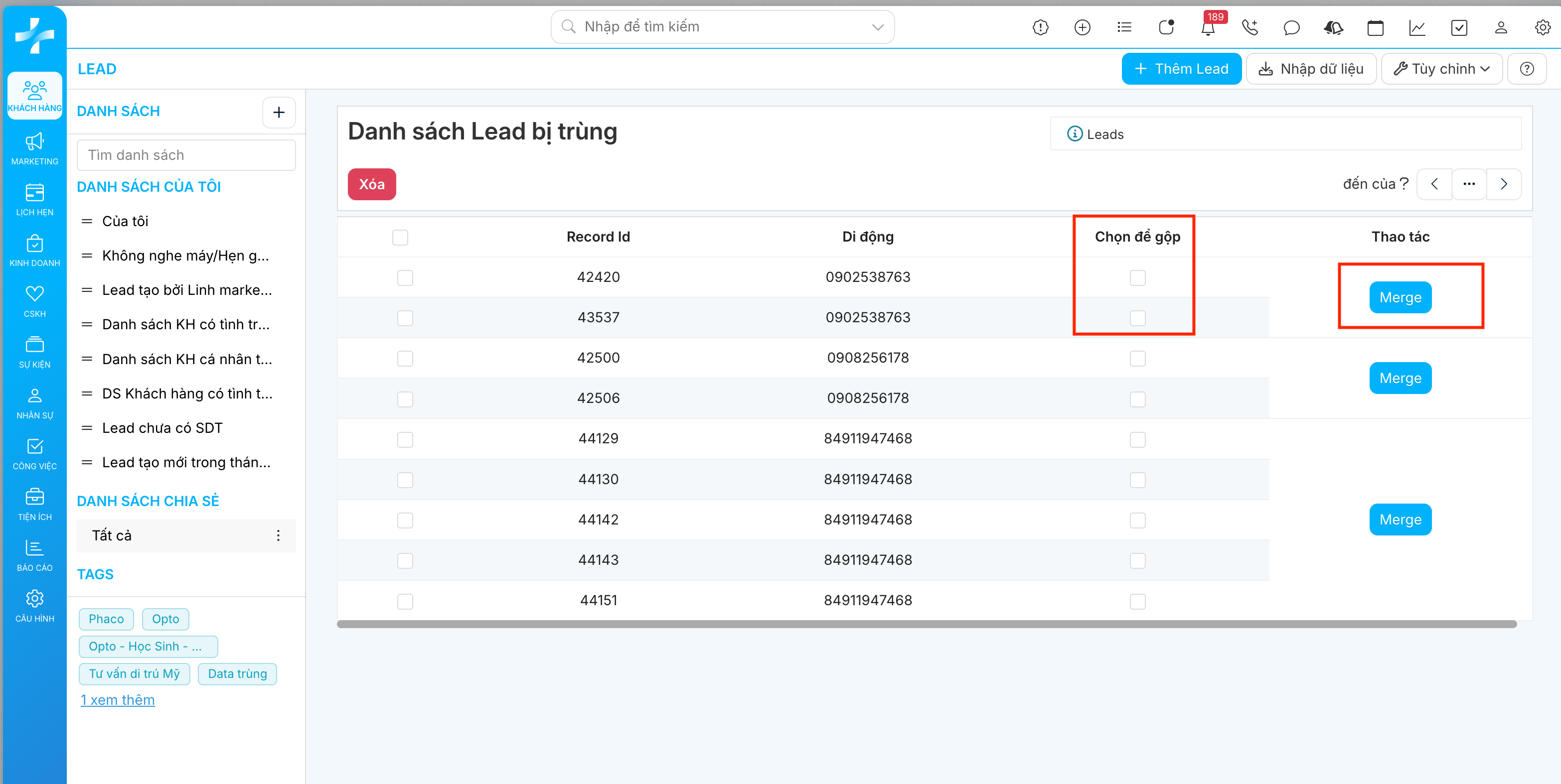Select 'Lead chưa có SDT' list
1561x784 pixels.
point(162,428)
